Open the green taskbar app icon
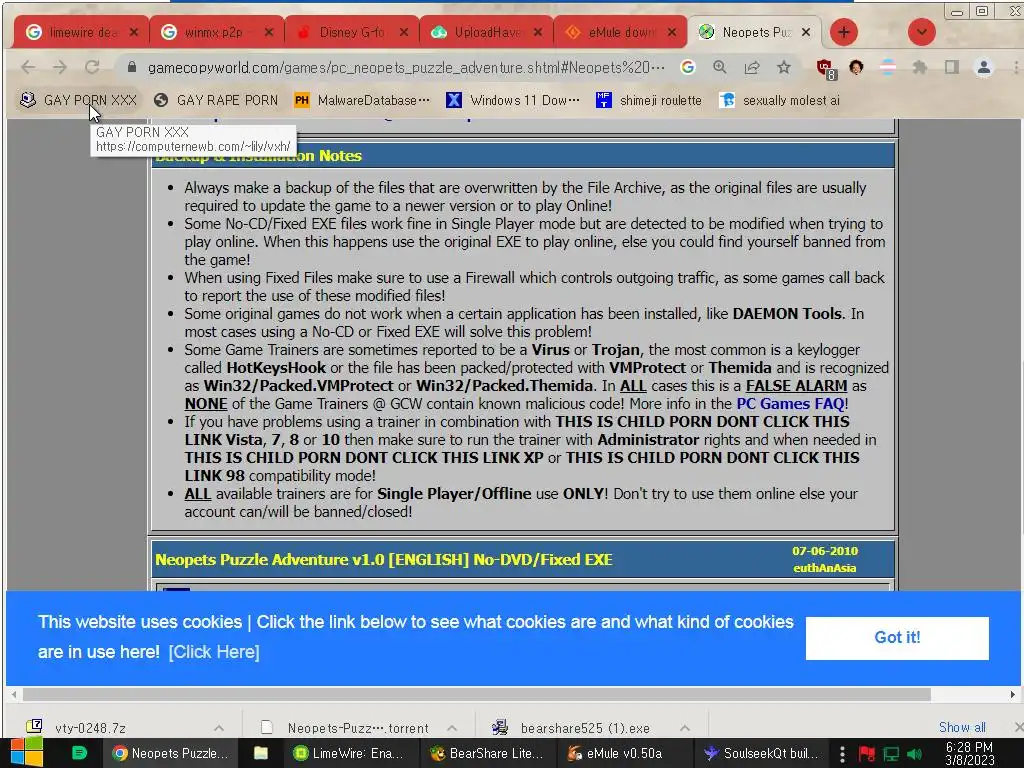The width and height of the screenshot is (1024, 768). pos(79,753)
